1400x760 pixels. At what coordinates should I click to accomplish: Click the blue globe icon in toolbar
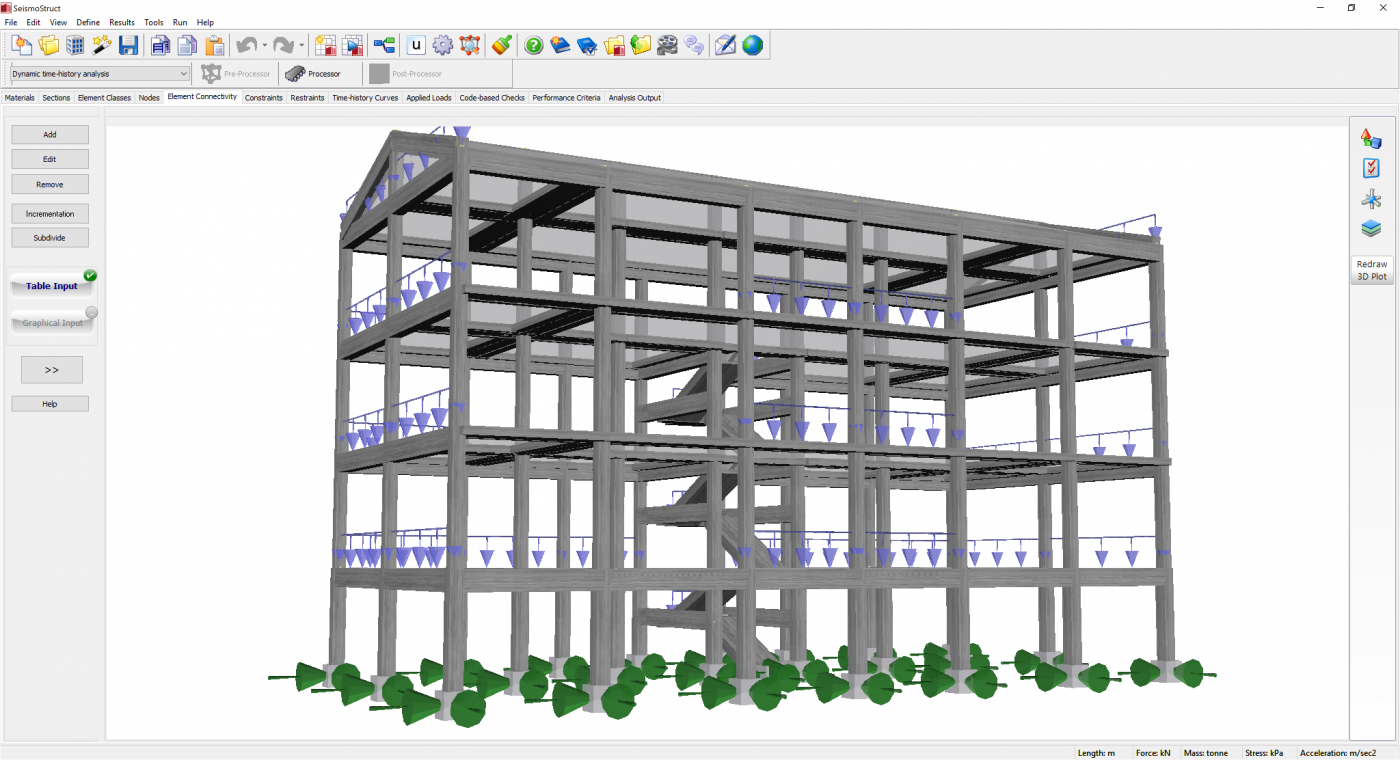tap(752, 45)
